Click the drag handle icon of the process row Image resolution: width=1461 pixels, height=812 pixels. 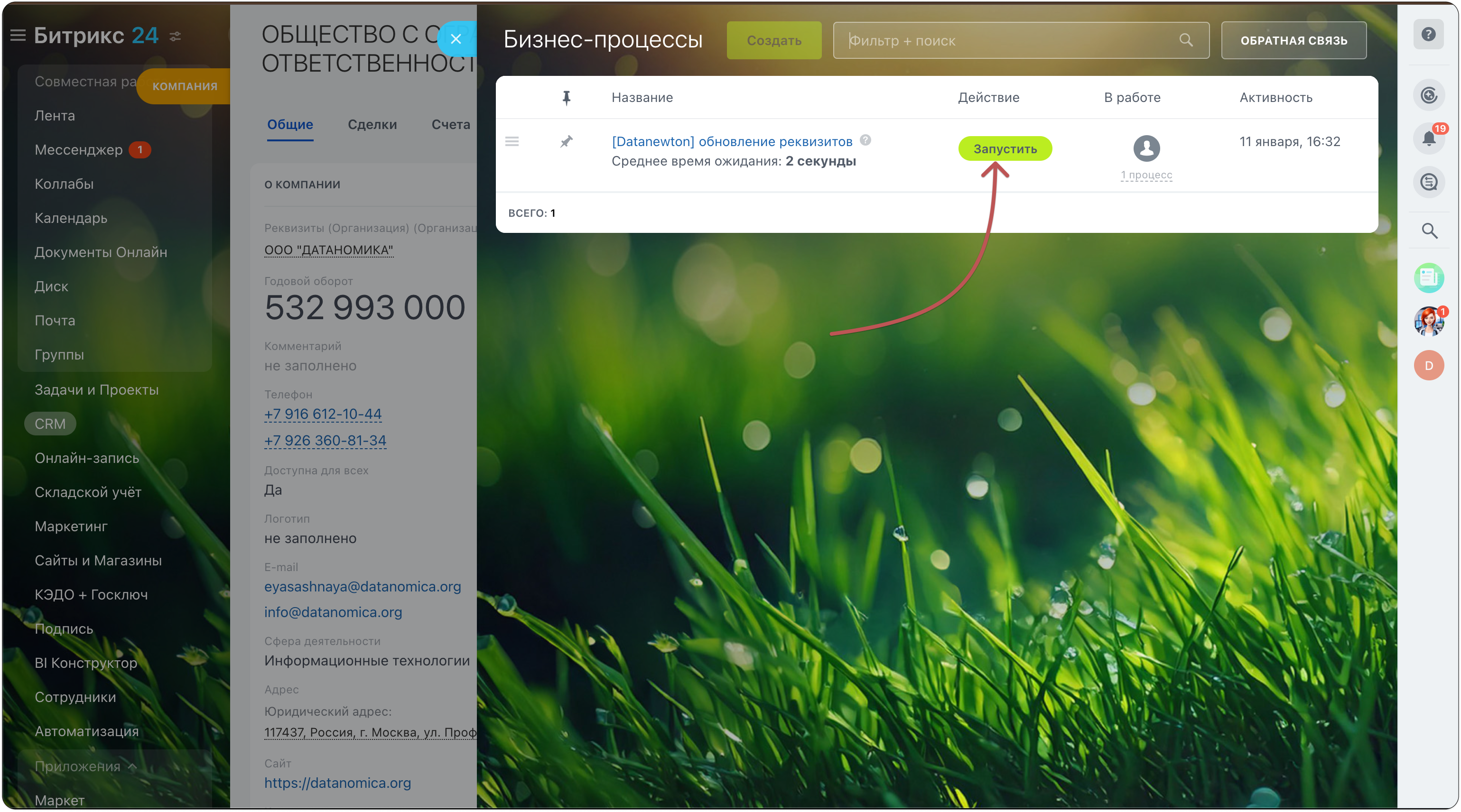coord(512,141)
